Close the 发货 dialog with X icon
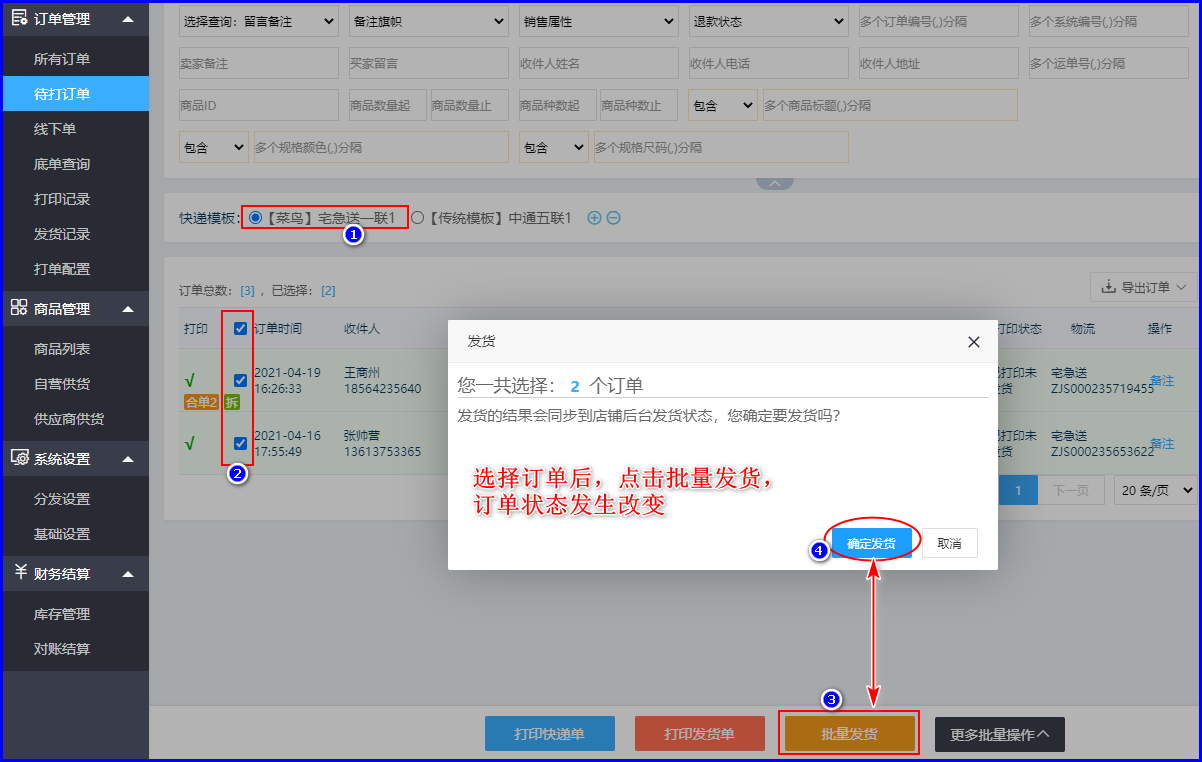 point(974,342)
